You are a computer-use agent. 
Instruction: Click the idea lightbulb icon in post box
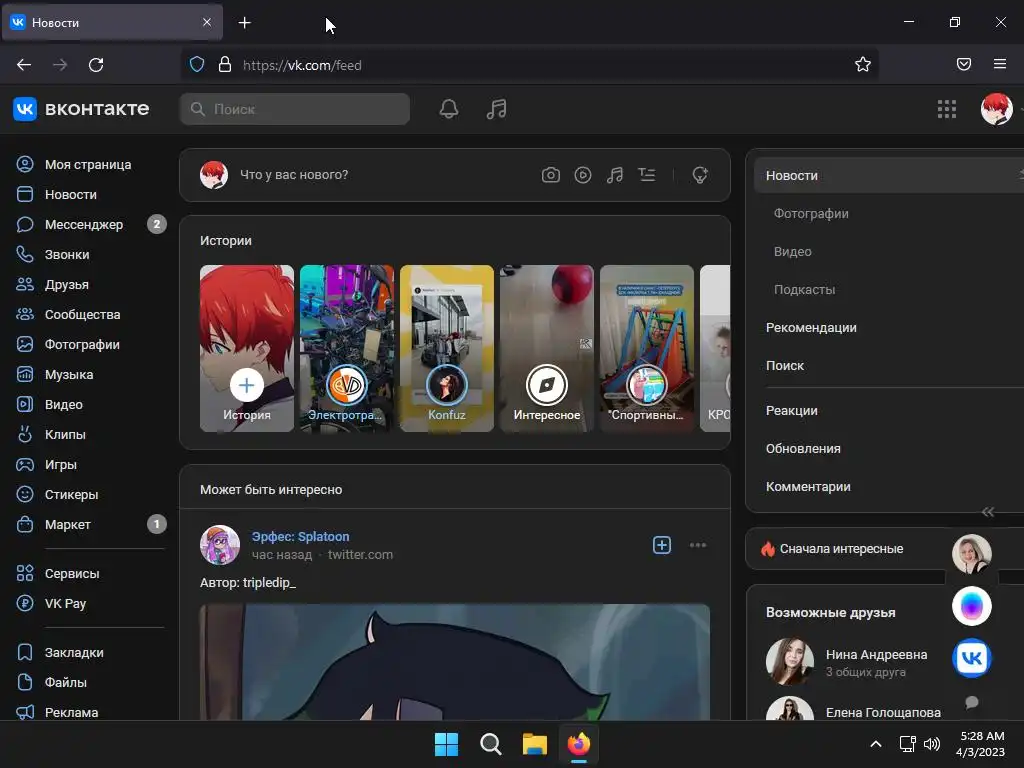coord(699,175)
